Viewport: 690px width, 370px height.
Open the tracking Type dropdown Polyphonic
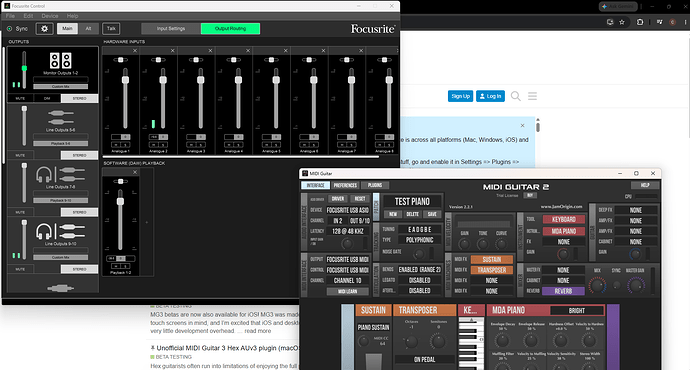click(x=419, y=240)
